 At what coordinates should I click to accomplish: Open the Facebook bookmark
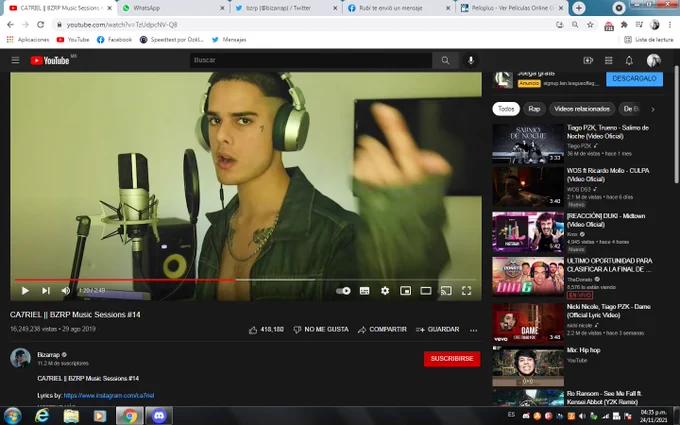(114, 39)
